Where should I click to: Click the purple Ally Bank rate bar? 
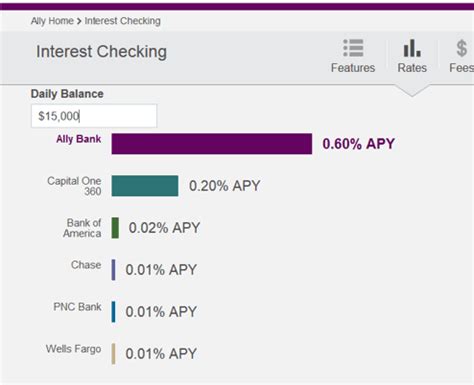212,144
